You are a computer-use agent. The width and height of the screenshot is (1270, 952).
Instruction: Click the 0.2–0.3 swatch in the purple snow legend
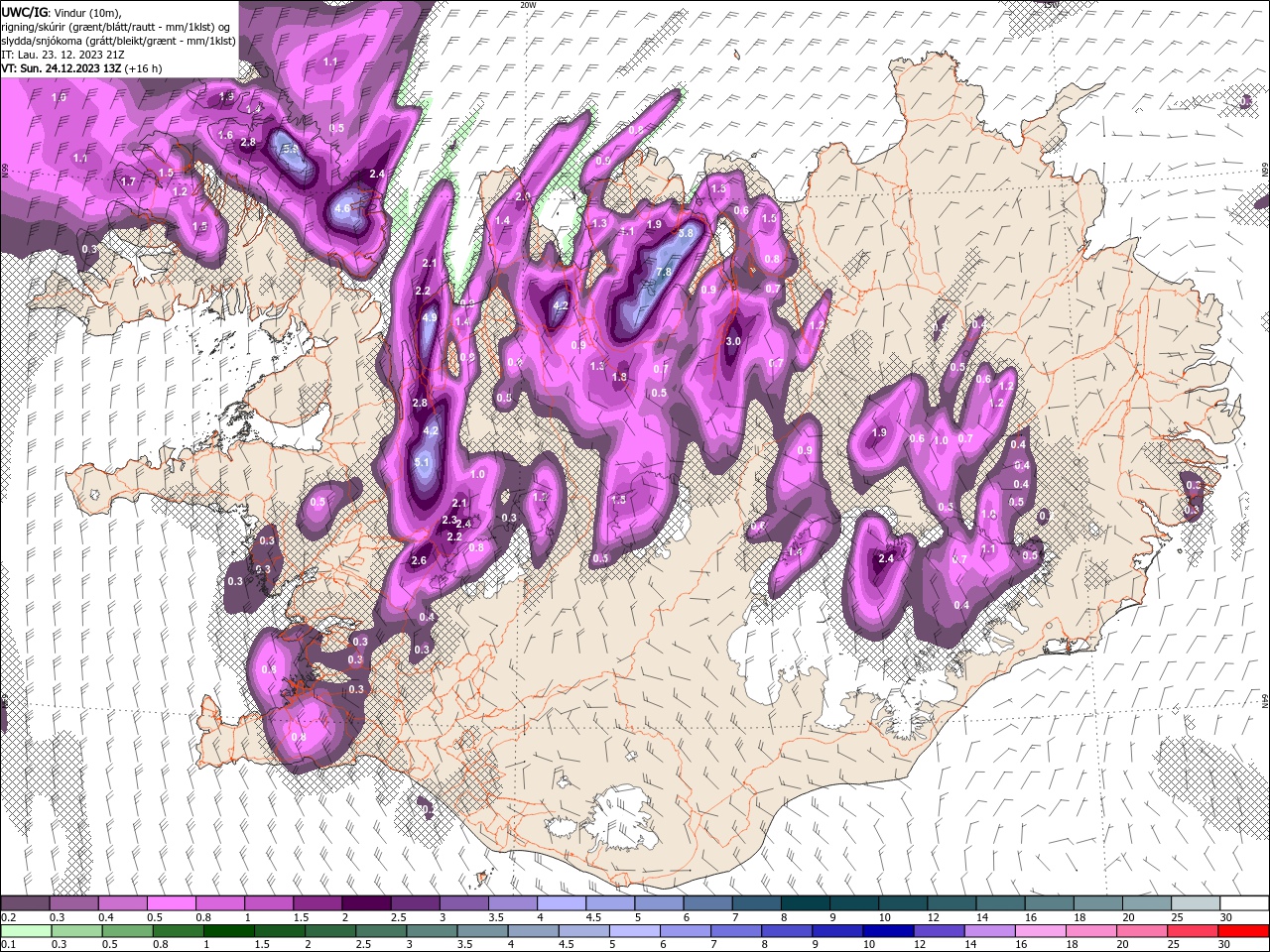[x=26, y=903]
